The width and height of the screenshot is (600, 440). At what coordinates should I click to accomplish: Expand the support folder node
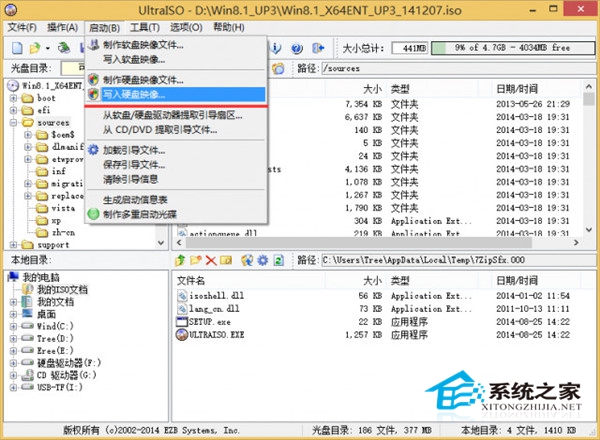[x=13, y=244]
